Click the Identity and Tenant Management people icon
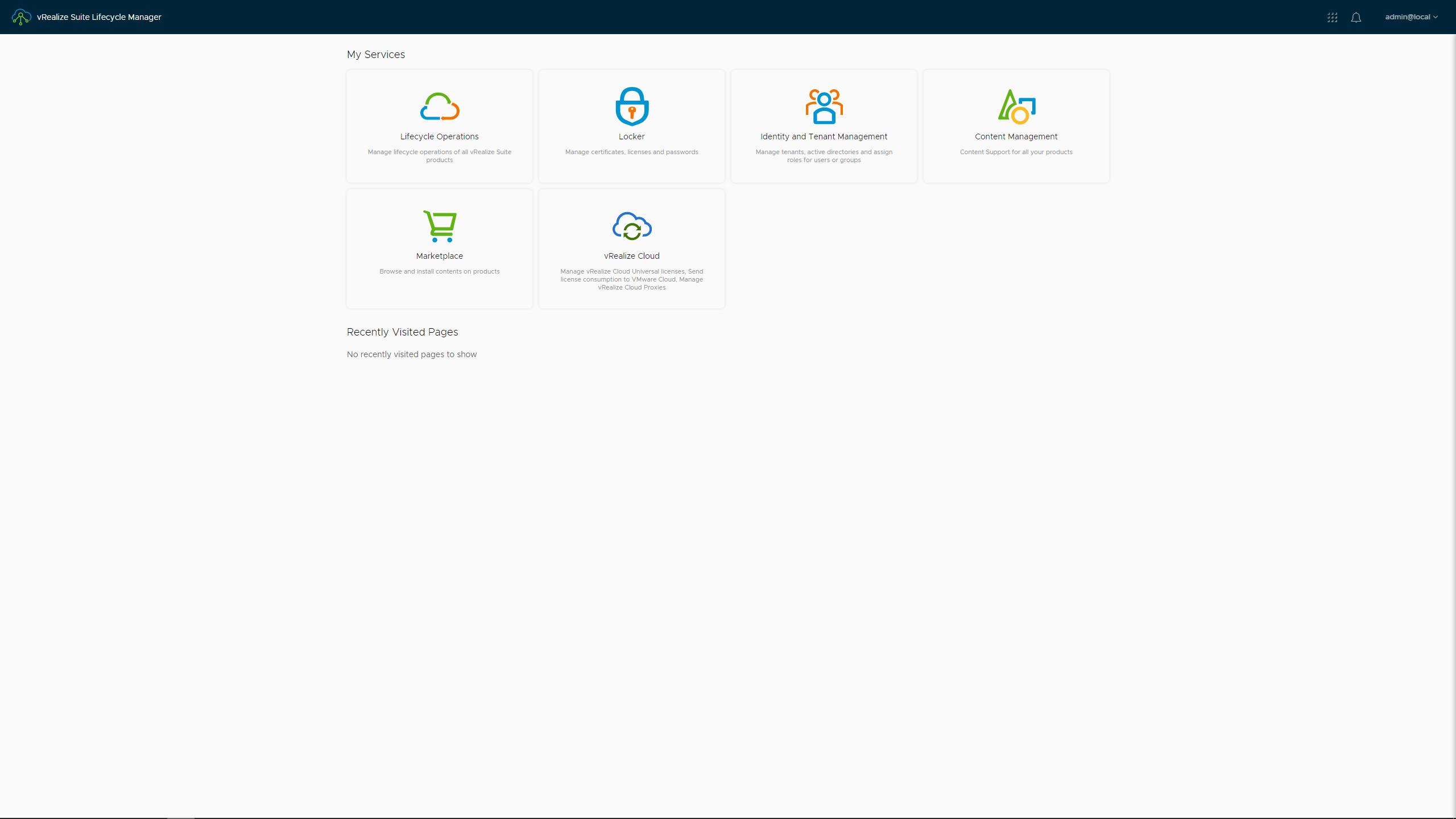 click(x=824, y=106)
